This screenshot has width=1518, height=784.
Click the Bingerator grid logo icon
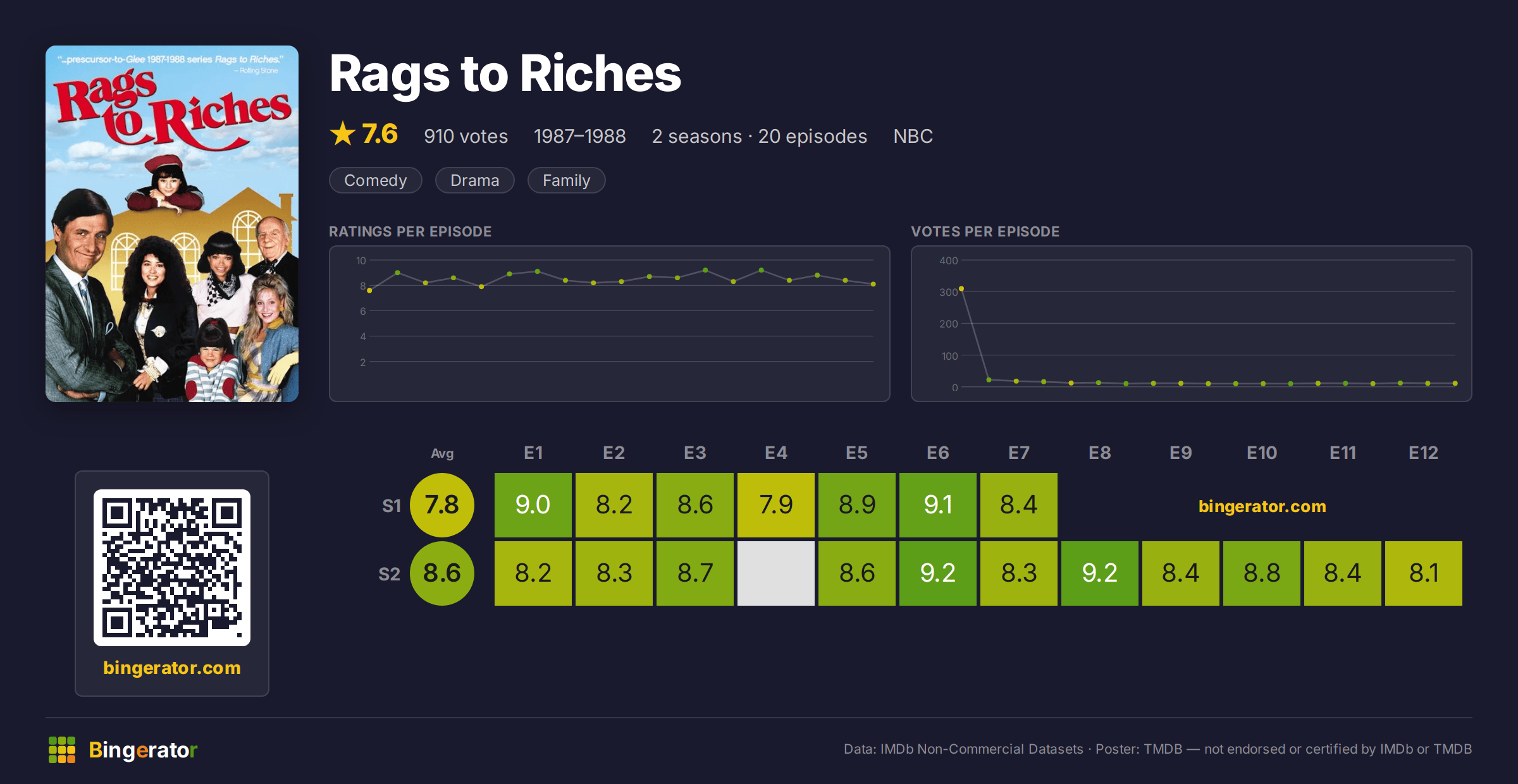(x=62, y=750)
